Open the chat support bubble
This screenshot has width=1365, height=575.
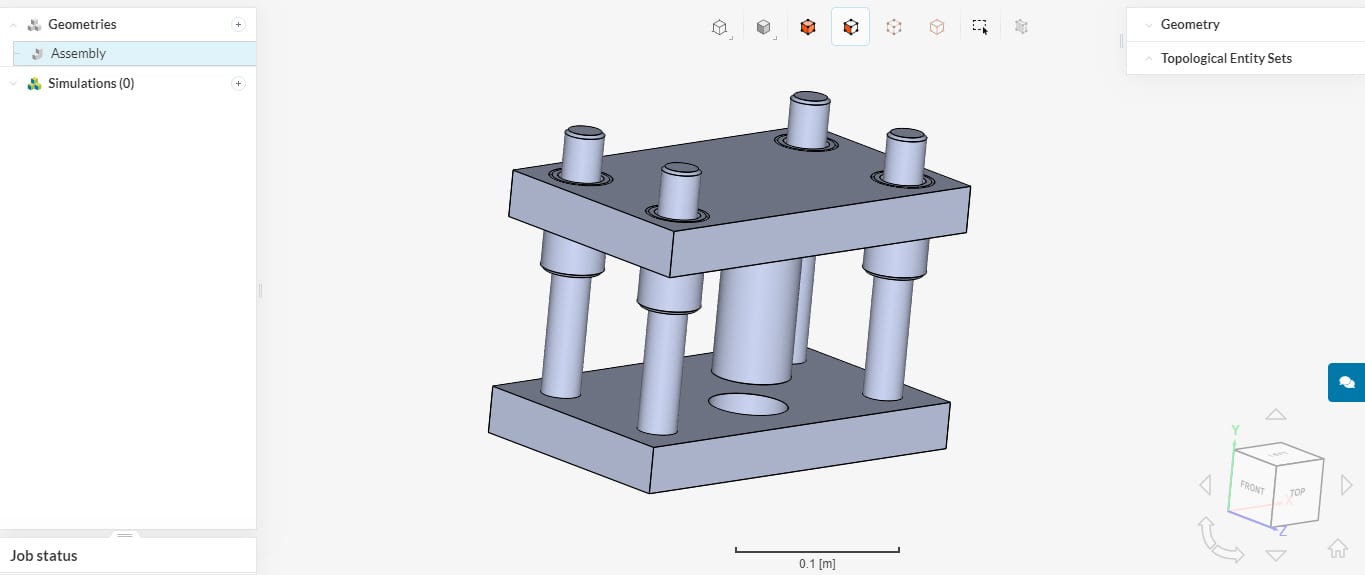tap(1346, 382)
